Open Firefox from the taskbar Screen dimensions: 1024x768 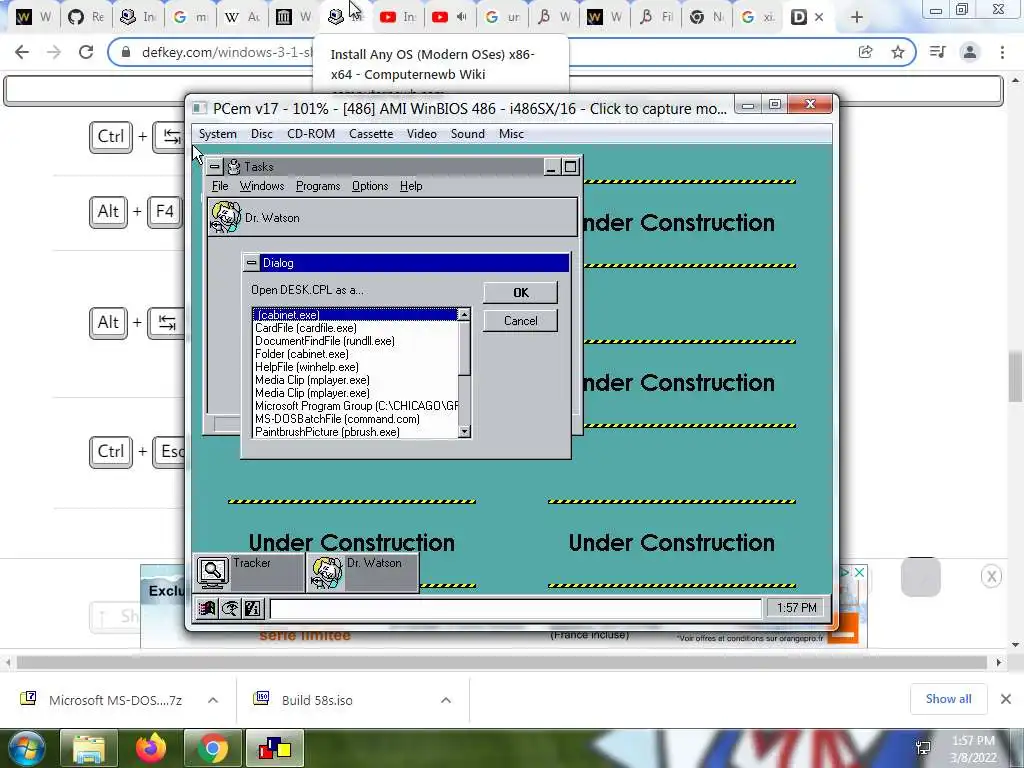click(150, 748)
